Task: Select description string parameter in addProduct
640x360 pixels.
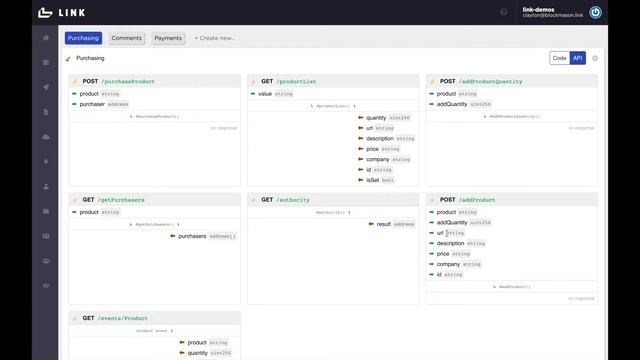Action: [x=457, y=243]
